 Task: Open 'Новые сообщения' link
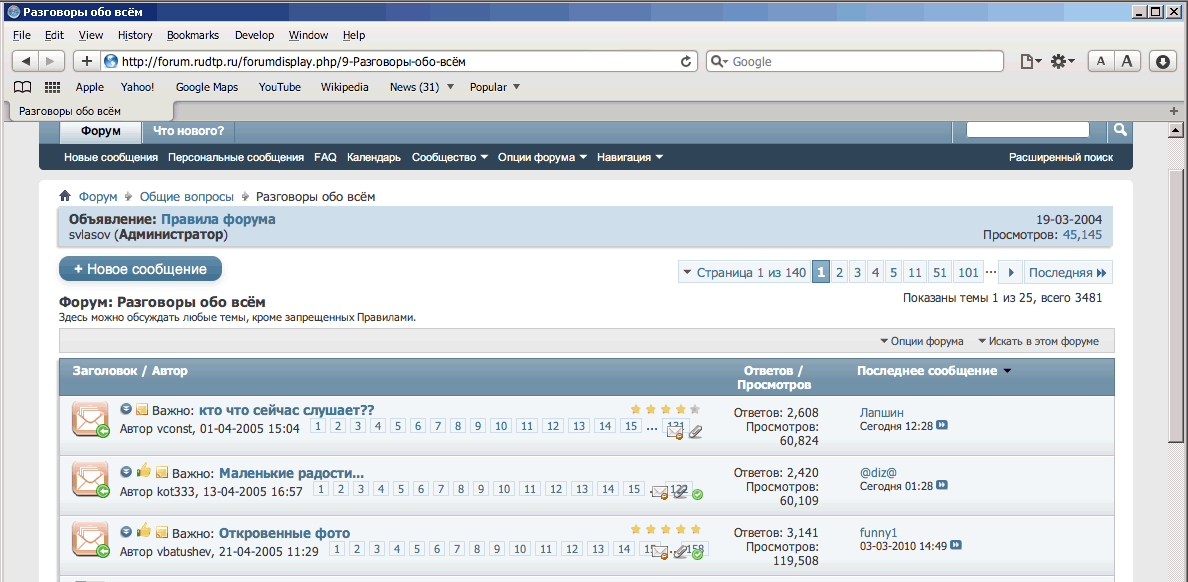tap(111, 157)
